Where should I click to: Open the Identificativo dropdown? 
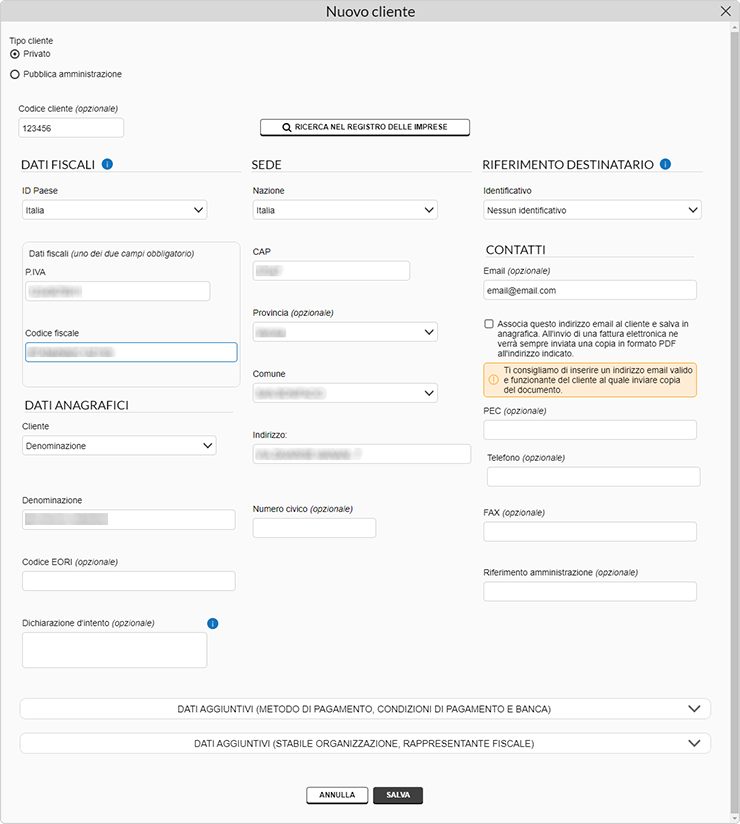tap(592, 210)
